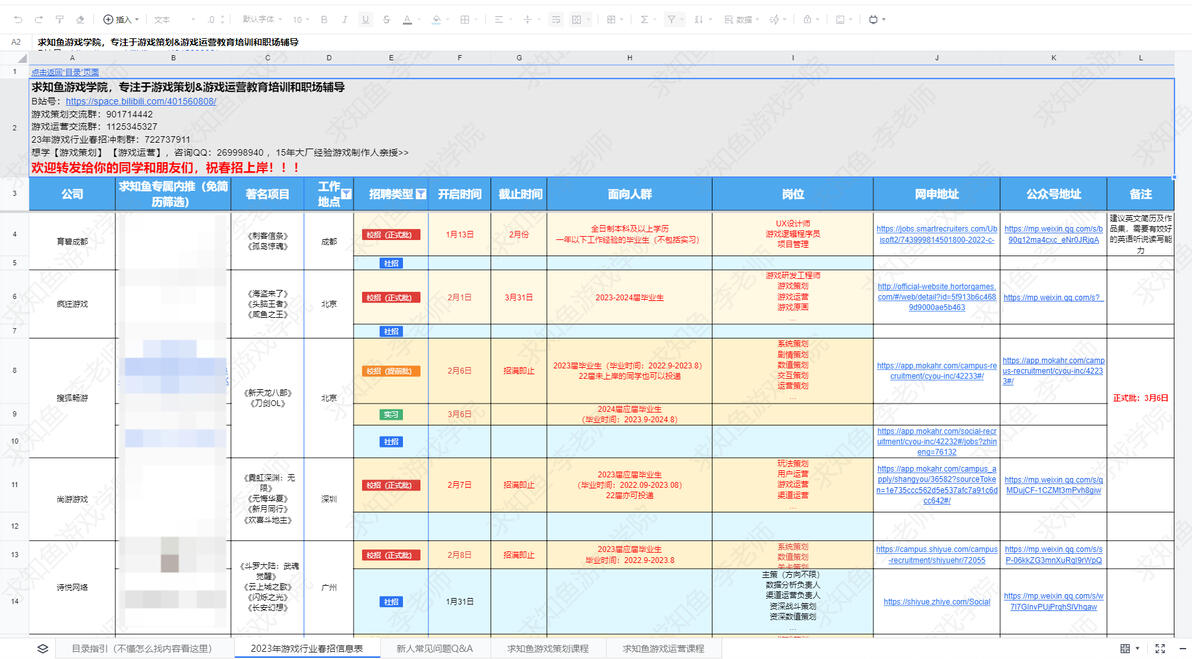Image resolution: width=1192 pixels, height=659 pixels.
Task: Select the 3月31日 deadline cell
Action: coord(518,297)
